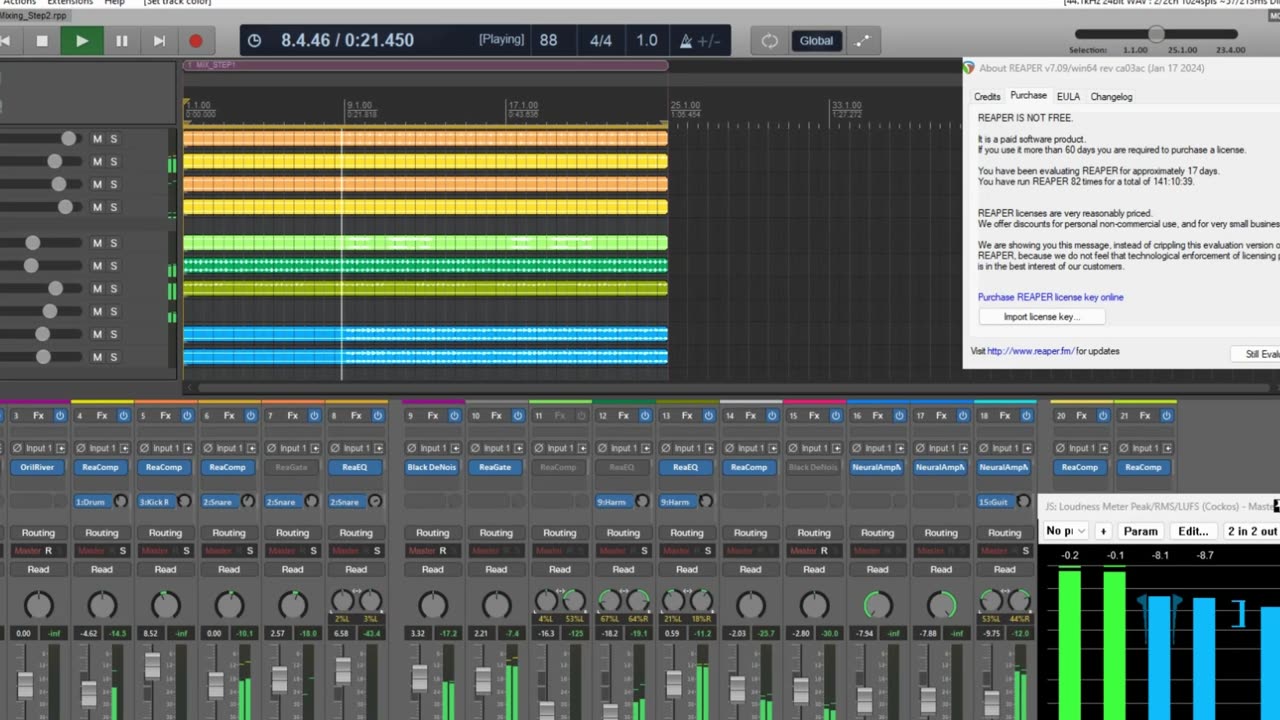Open Read automation menu on track 3
Image resolution: width=1280 pixels, height=720 pixels.
38,569
